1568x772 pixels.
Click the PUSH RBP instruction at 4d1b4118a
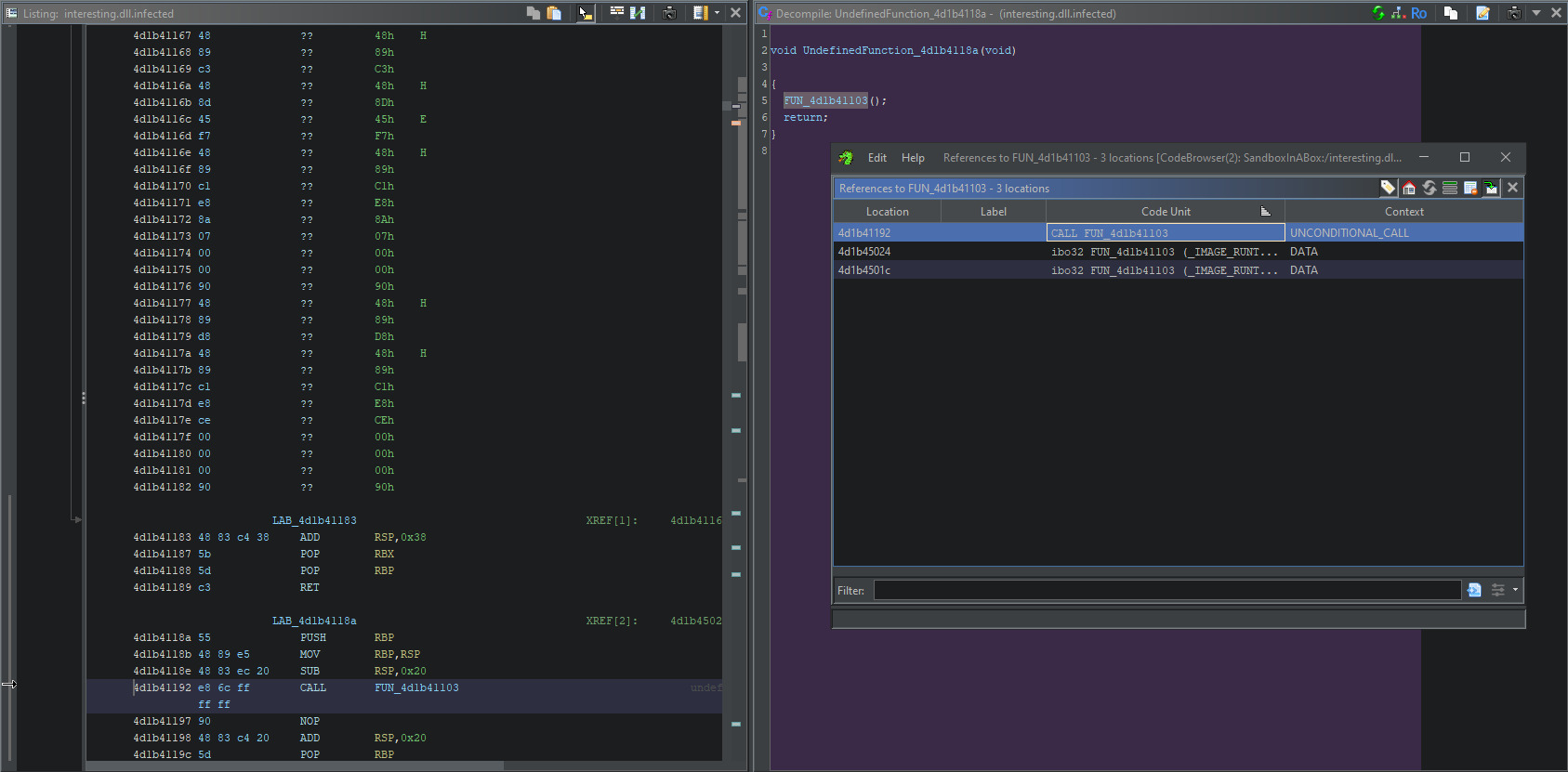point(347,637)
